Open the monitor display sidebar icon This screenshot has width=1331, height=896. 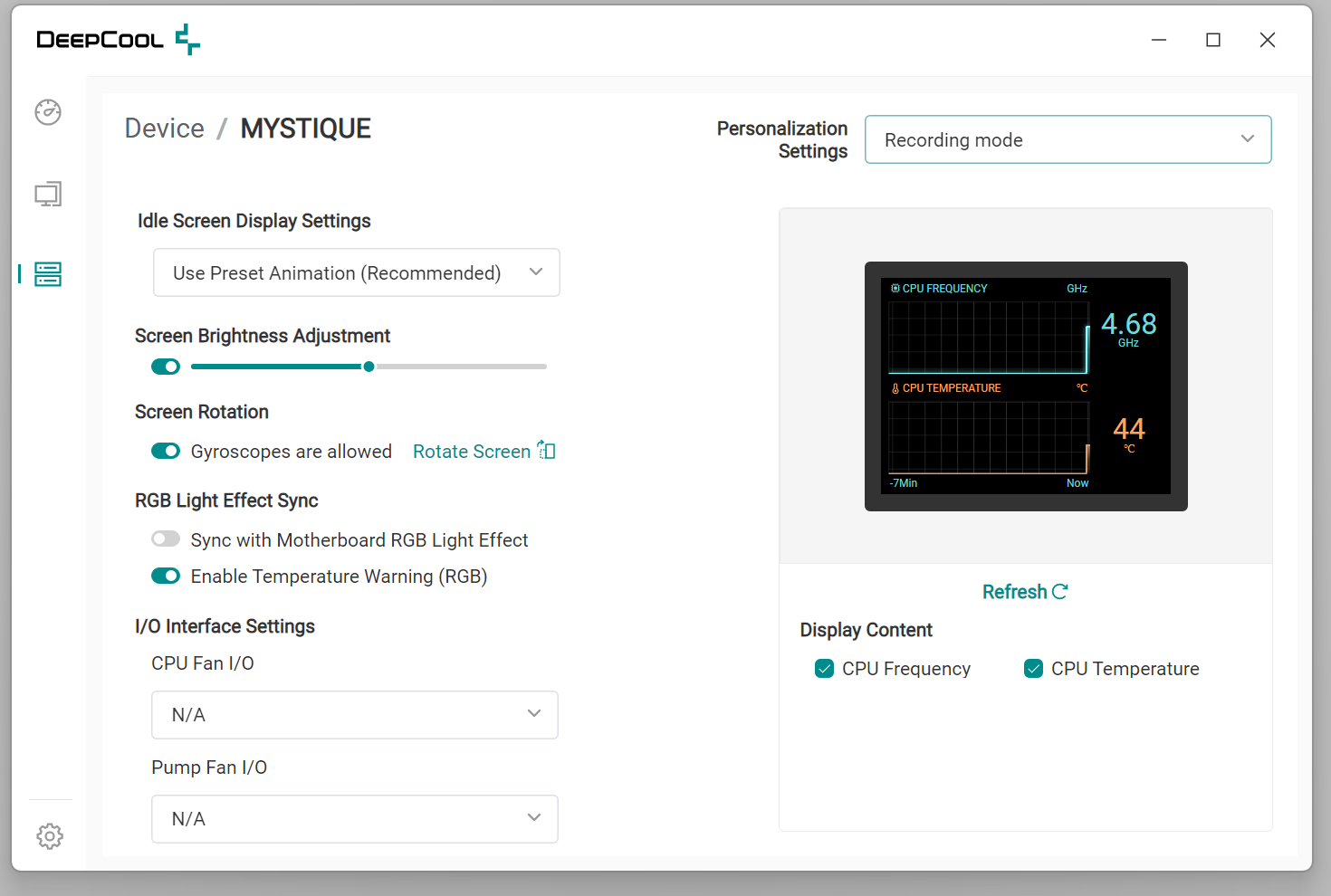pos(48,194)
